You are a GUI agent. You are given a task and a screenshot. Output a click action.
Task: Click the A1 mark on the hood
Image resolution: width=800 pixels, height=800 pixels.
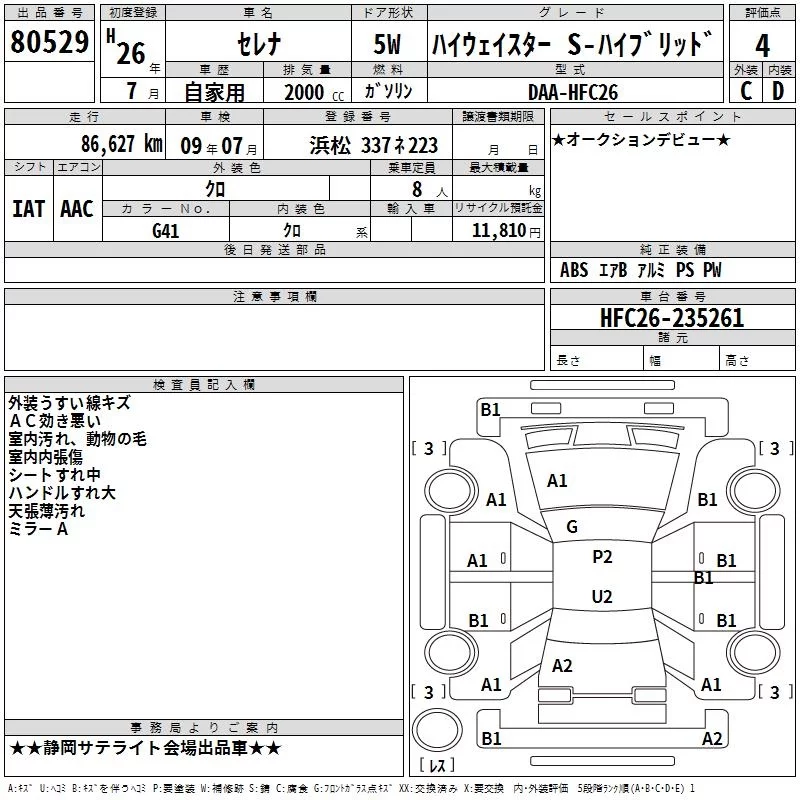point(557,481)
